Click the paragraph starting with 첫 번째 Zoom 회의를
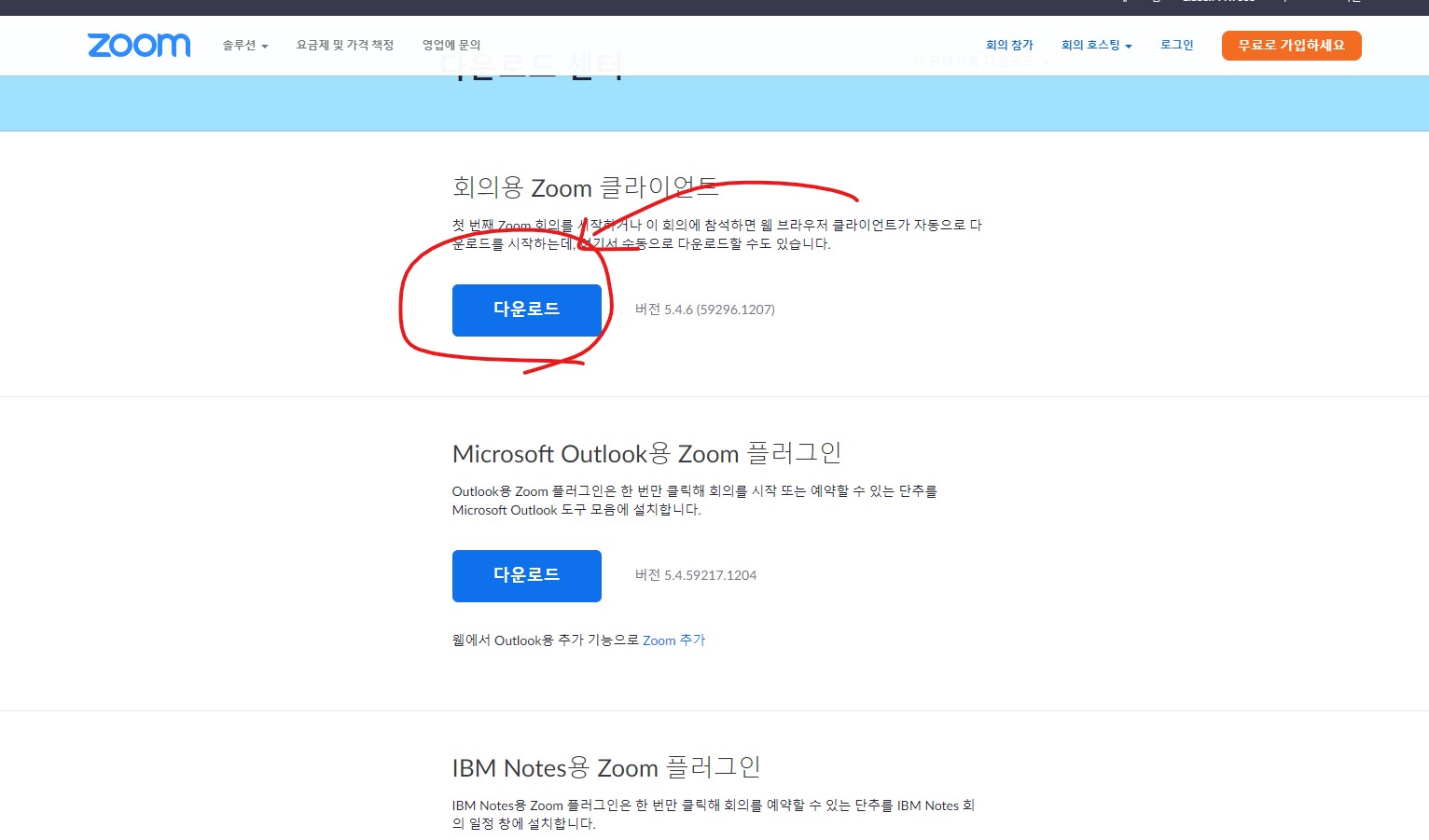The image size is (1429, 840). pyautogui.click(x=716, y=234)
